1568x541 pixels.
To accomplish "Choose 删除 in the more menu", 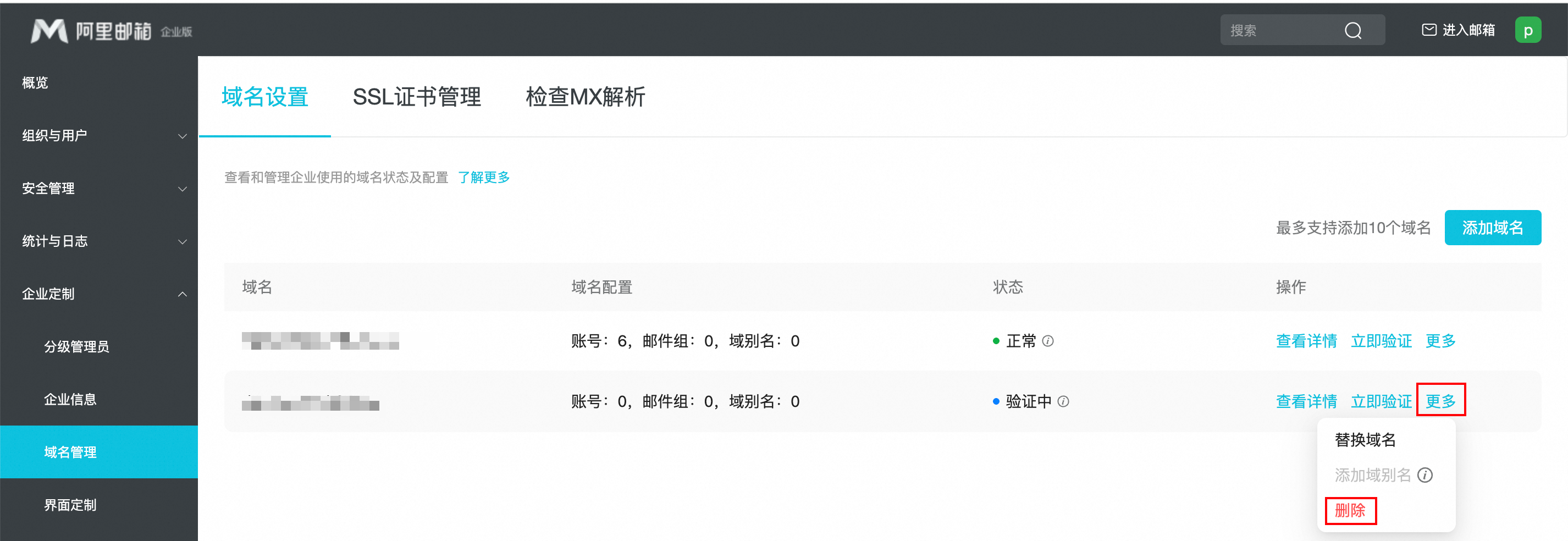I will (x=1350, y=510).
